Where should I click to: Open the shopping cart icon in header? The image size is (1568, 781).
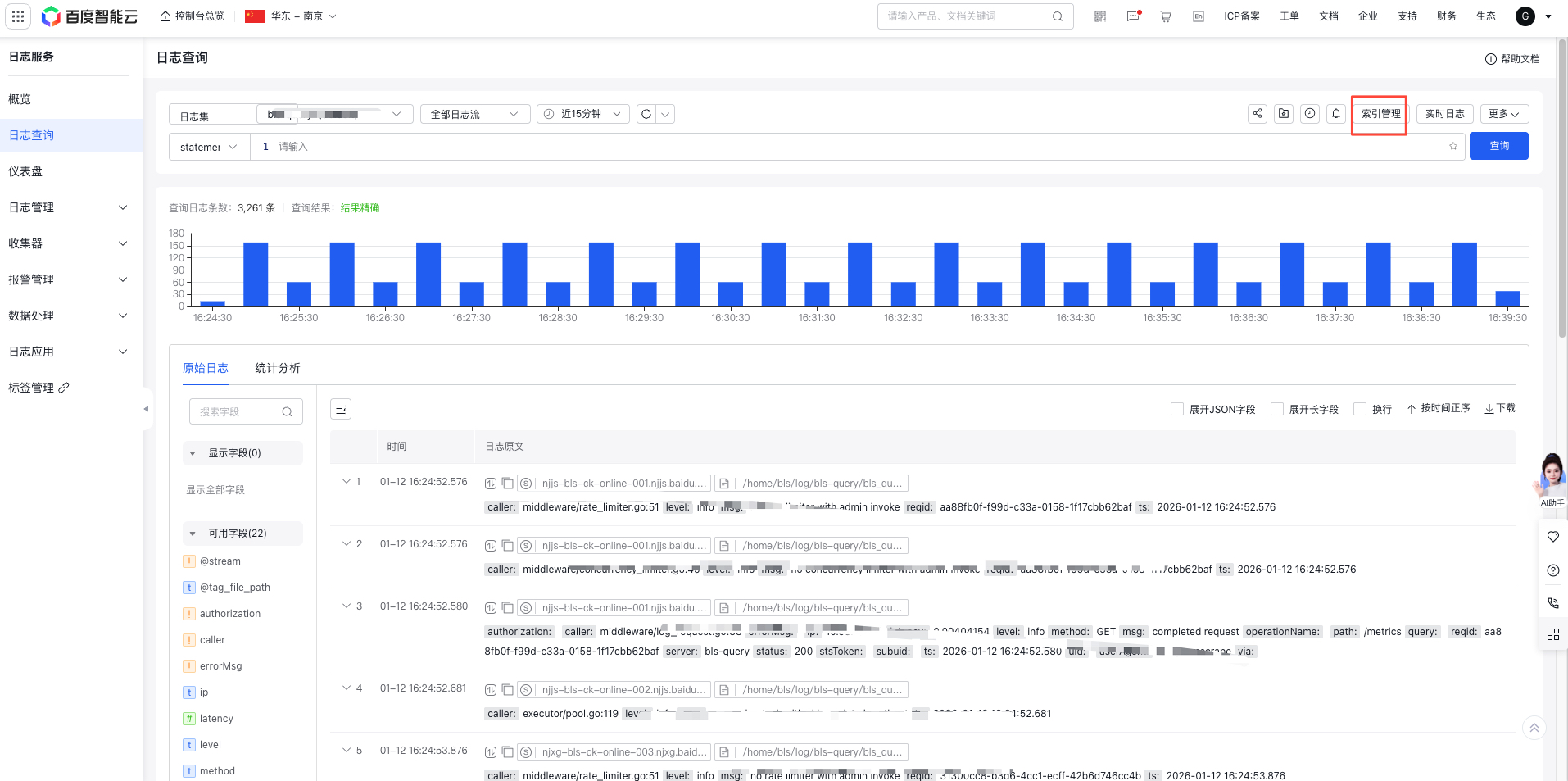pyautogui.click(x=1165, y=16)
